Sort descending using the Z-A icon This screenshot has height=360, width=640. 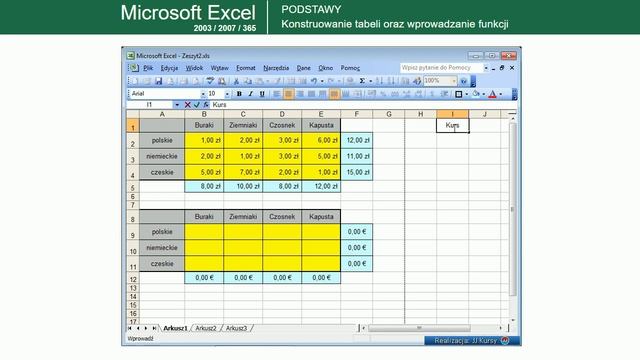click(x=391, y=81)
